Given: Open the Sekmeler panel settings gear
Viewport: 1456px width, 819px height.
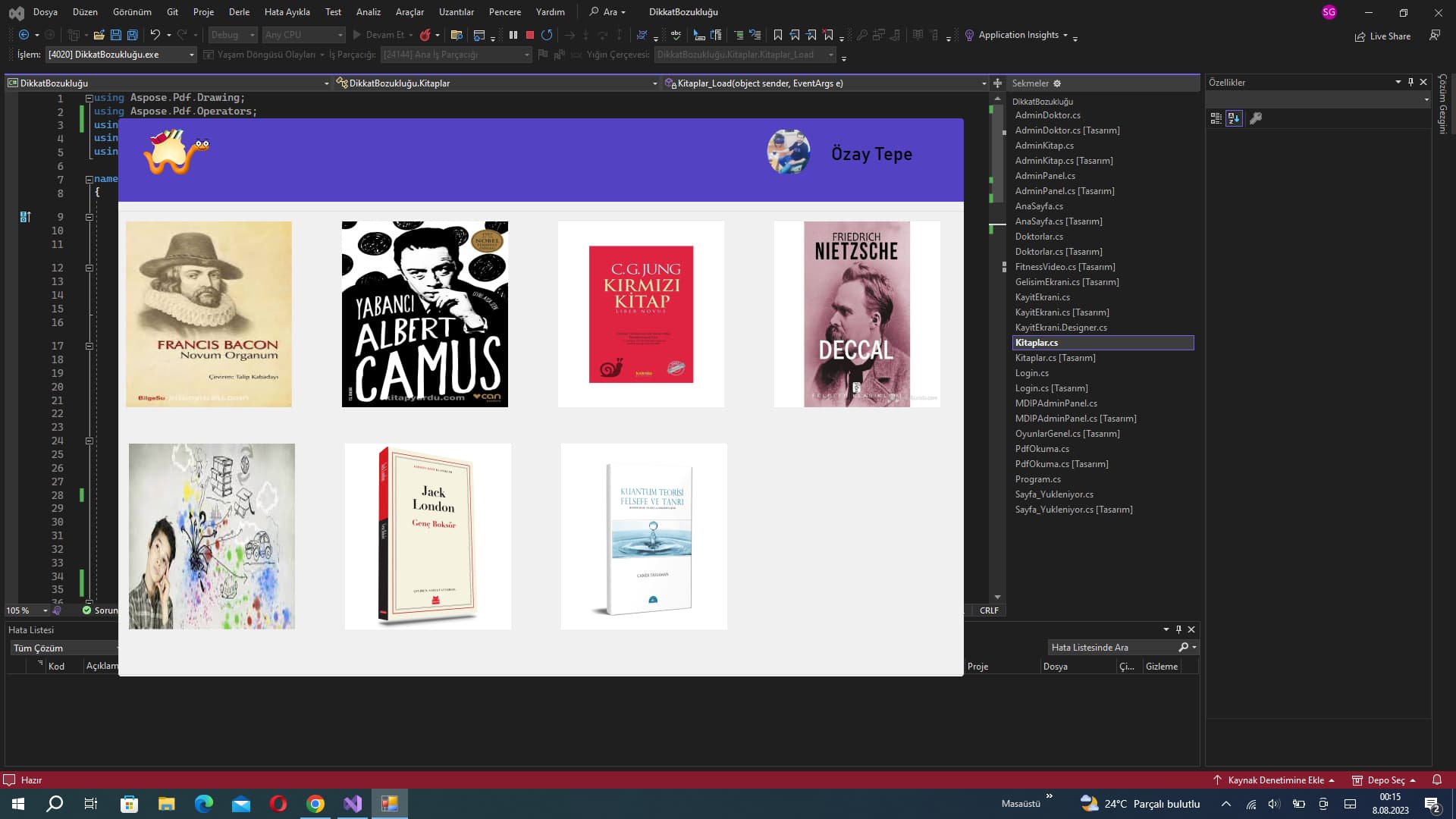Looking at the screenshot, I should point(1057,83).
